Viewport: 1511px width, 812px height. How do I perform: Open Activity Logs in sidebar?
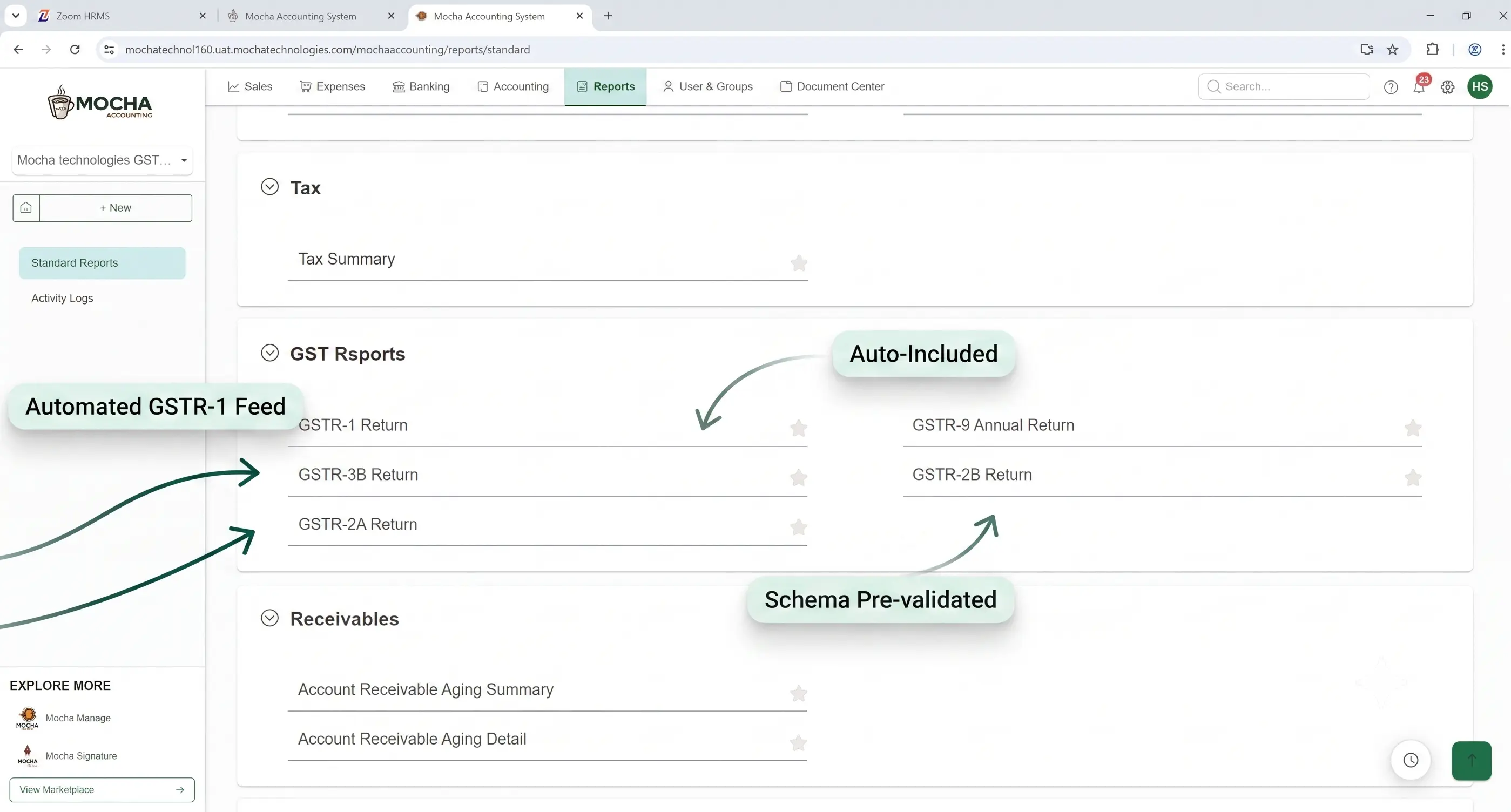(x=62, y=299)
